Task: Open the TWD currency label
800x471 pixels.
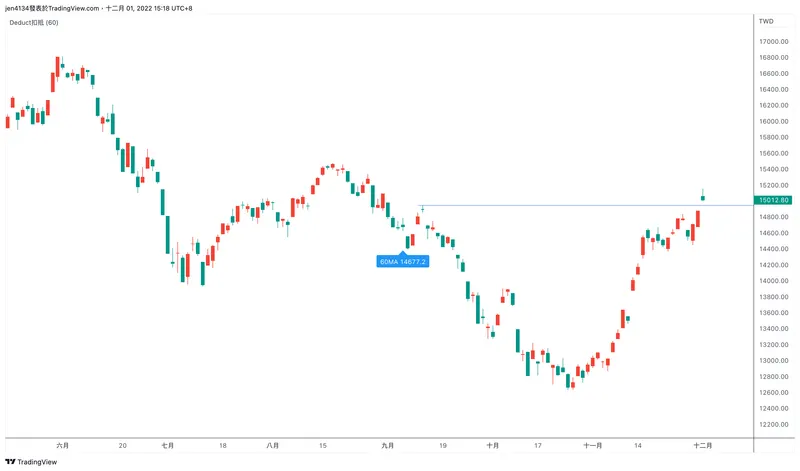Action: click(766, 21)
